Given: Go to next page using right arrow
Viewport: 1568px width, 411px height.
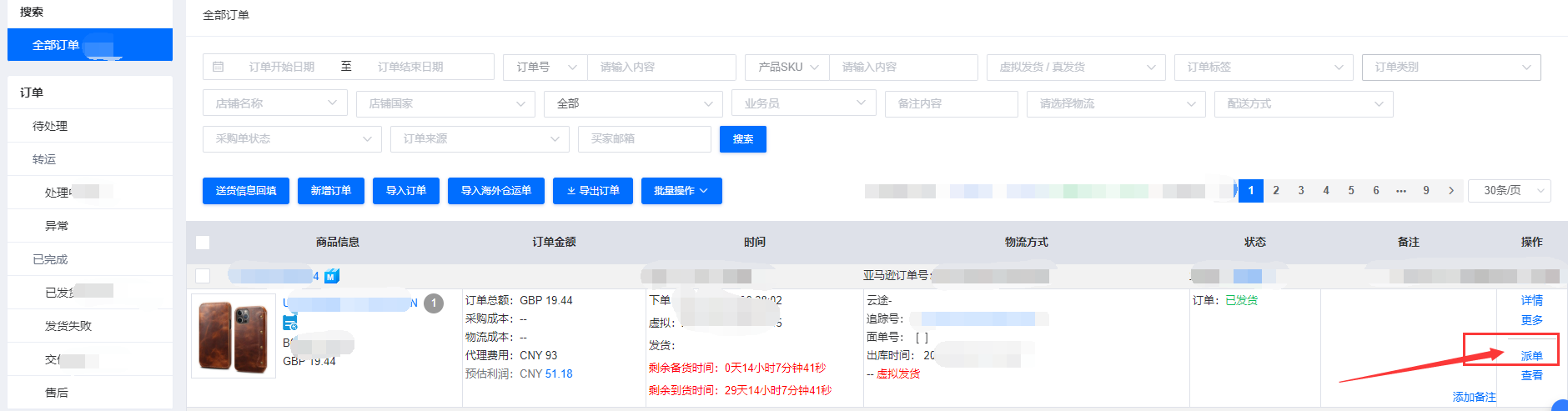Looking at the screenshot, I should (1451, 191).
